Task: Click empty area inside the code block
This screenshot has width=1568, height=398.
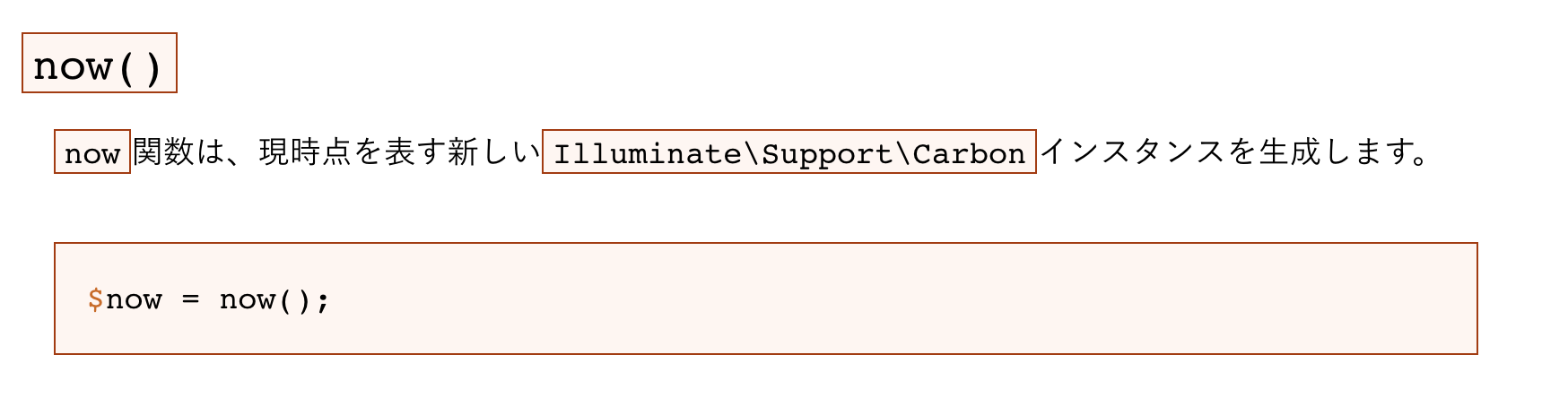Action: tap(897, 298)
